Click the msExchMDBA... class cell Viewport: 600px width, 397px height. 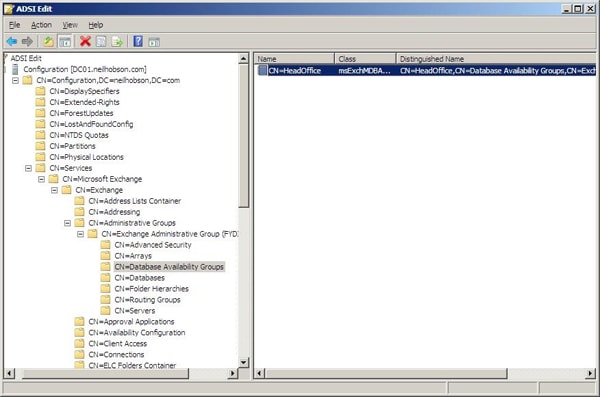(364, 70)
